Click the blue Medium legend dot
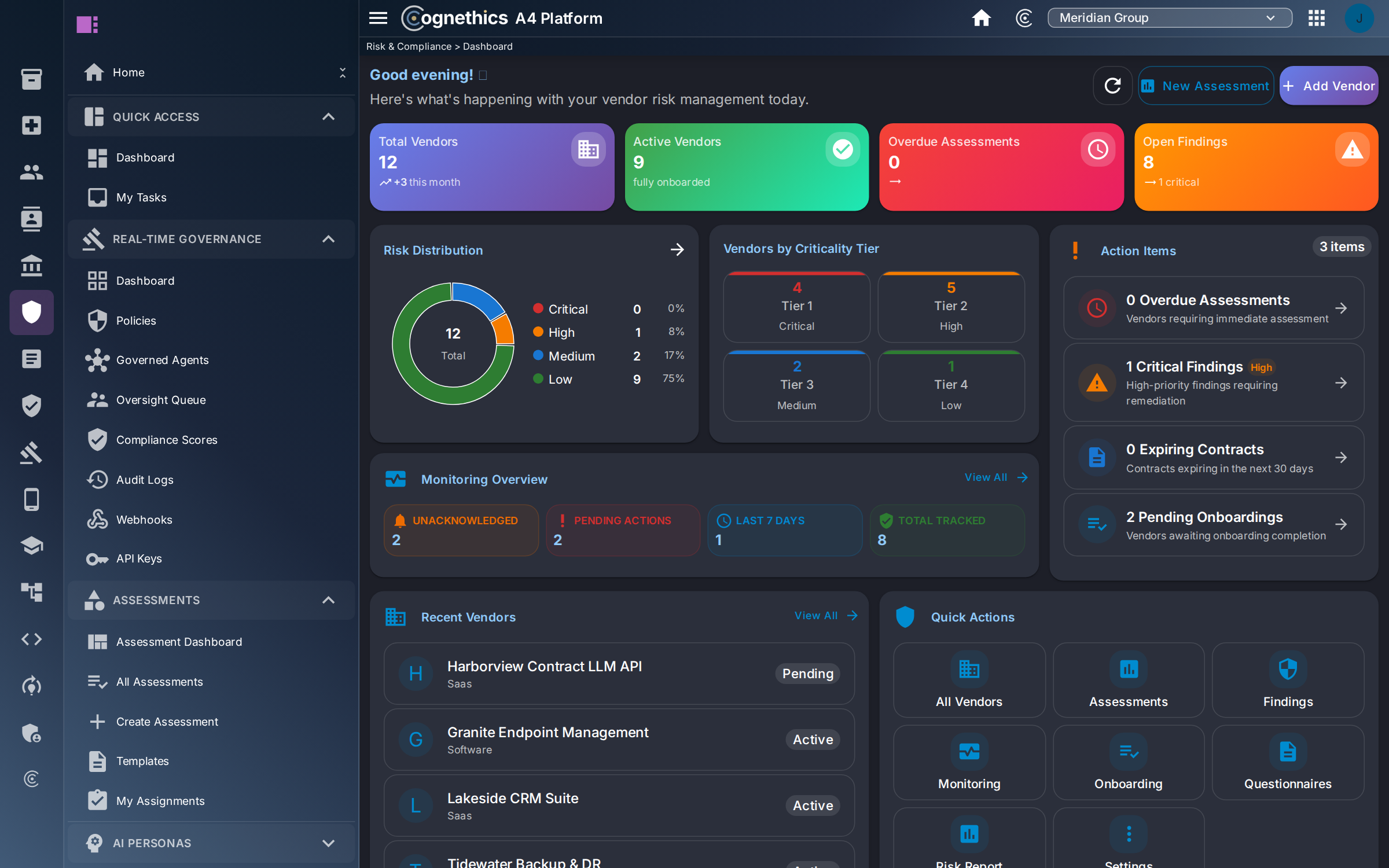 538,355
